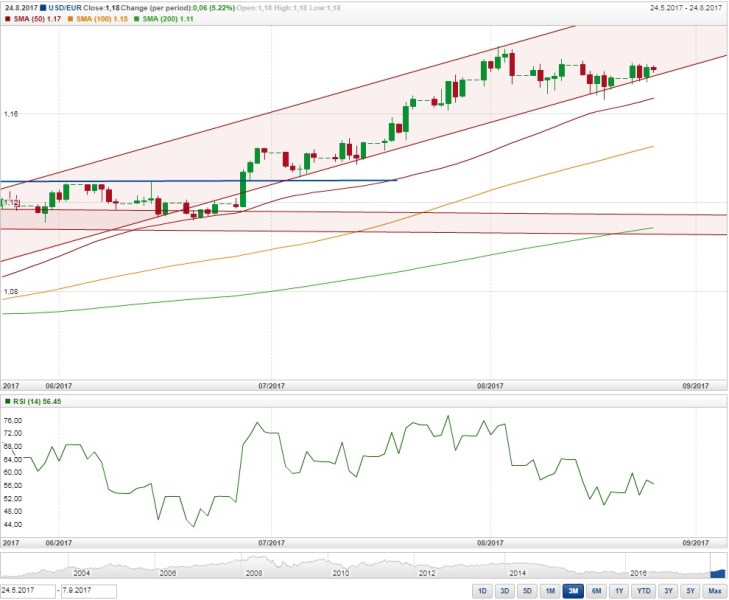Image resolution: width=729 pixels, height=600 pixels.
Task: Click the end date field 7.9.2017
Action: (x=90, y=591)
